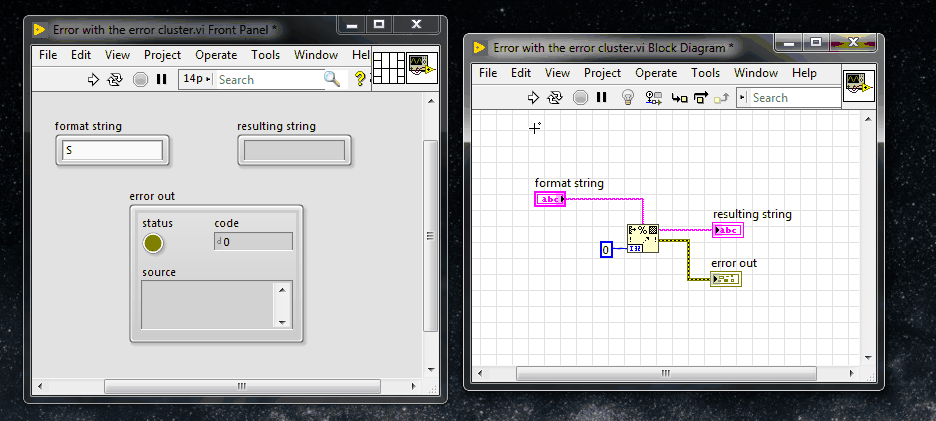Click the magnifier search icon in Front Panel
This screenshot has width=936, height=421.
tap(332, 79)
